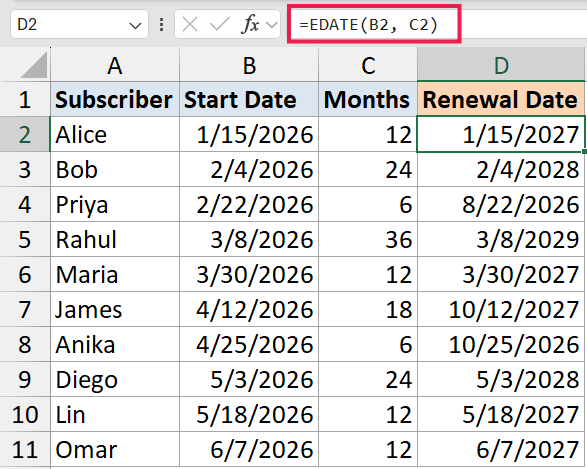Click renewal date 5/3/2028

coord(501,379)
